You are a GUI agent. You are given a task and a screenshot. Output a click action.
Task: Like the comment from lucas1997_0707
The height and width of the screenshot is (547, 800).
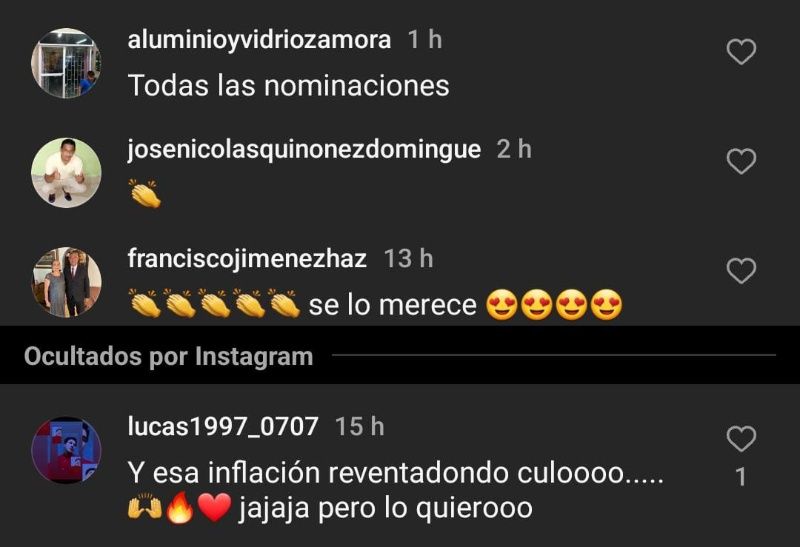741,439
